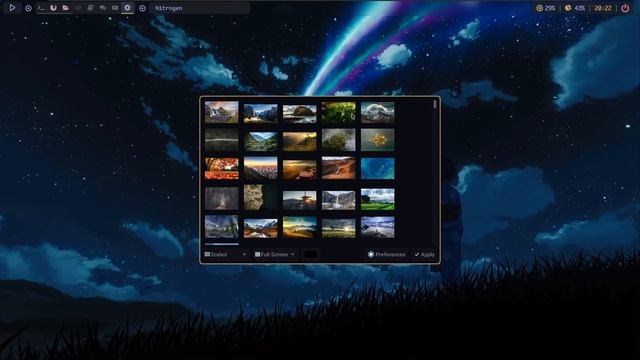Image resolution: width=640 pixels, height=360 pixels.
Task: Launch the terminal from the top bar
Action: pyautogui.click(x=41, y=8)
